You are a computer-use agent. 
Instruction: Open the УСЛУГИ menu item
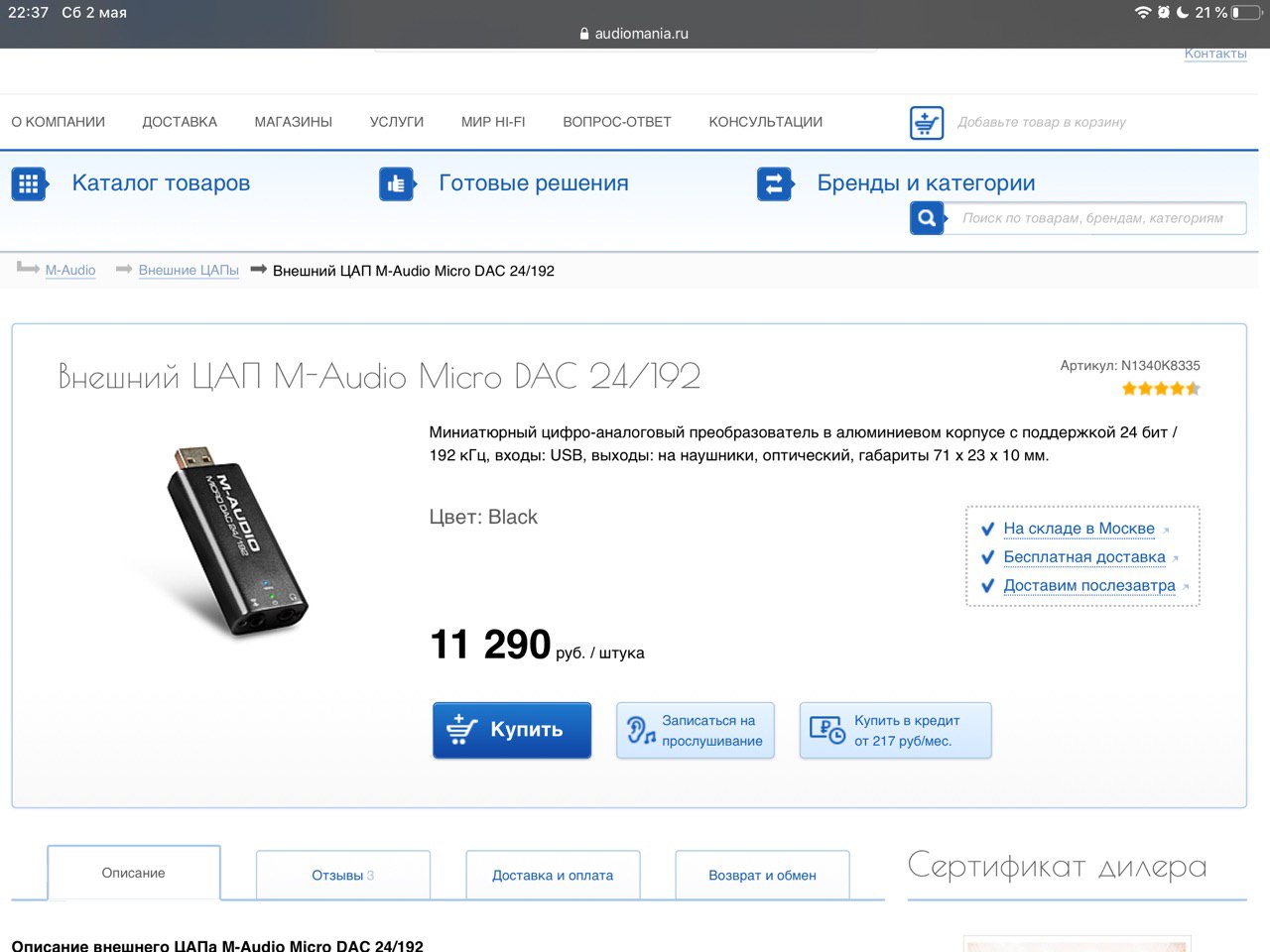coord(397,122)
